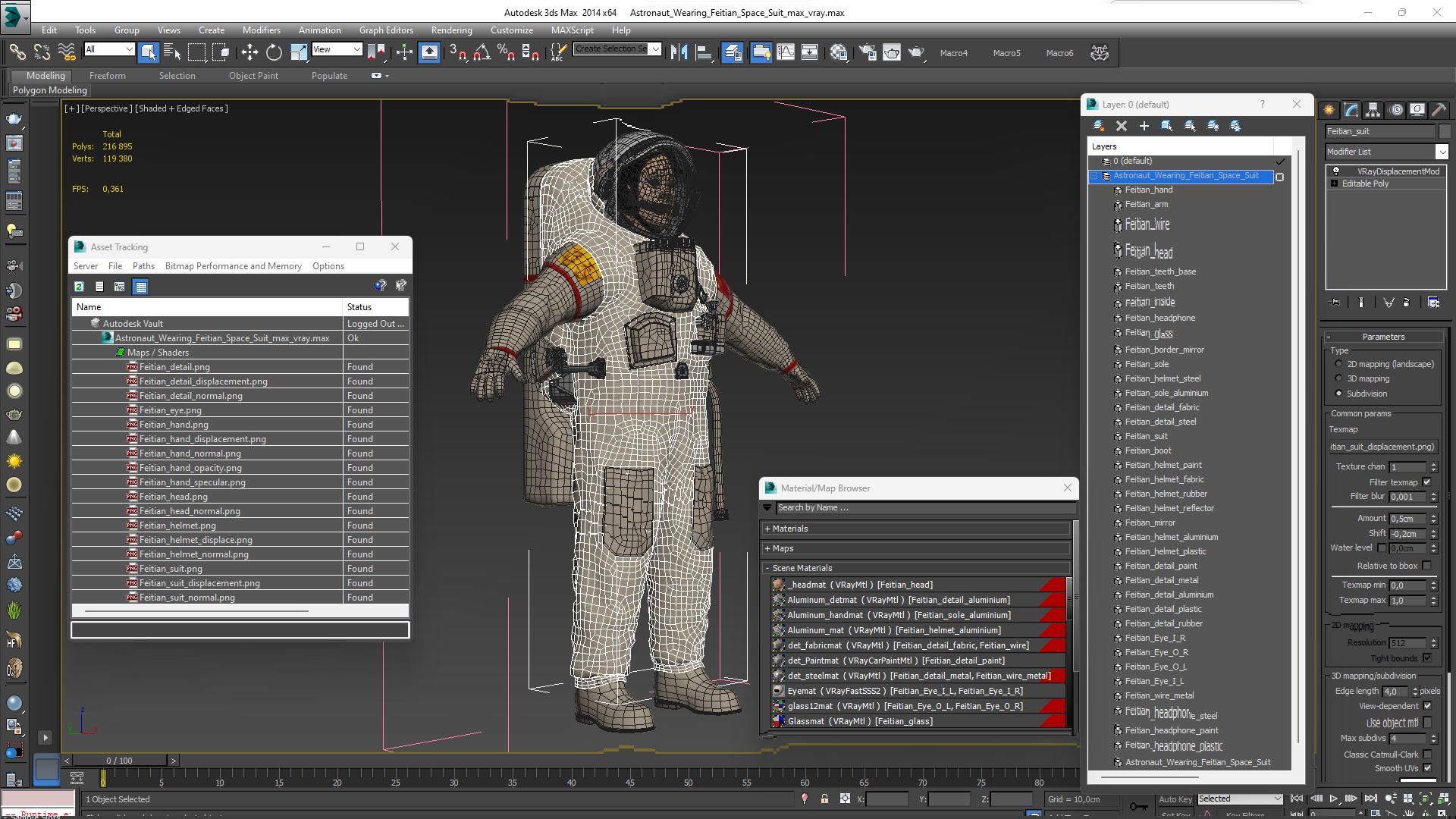
Task: Create new layer in Layer dialog
Action: pyautogui.click(x=1098, y=126)
